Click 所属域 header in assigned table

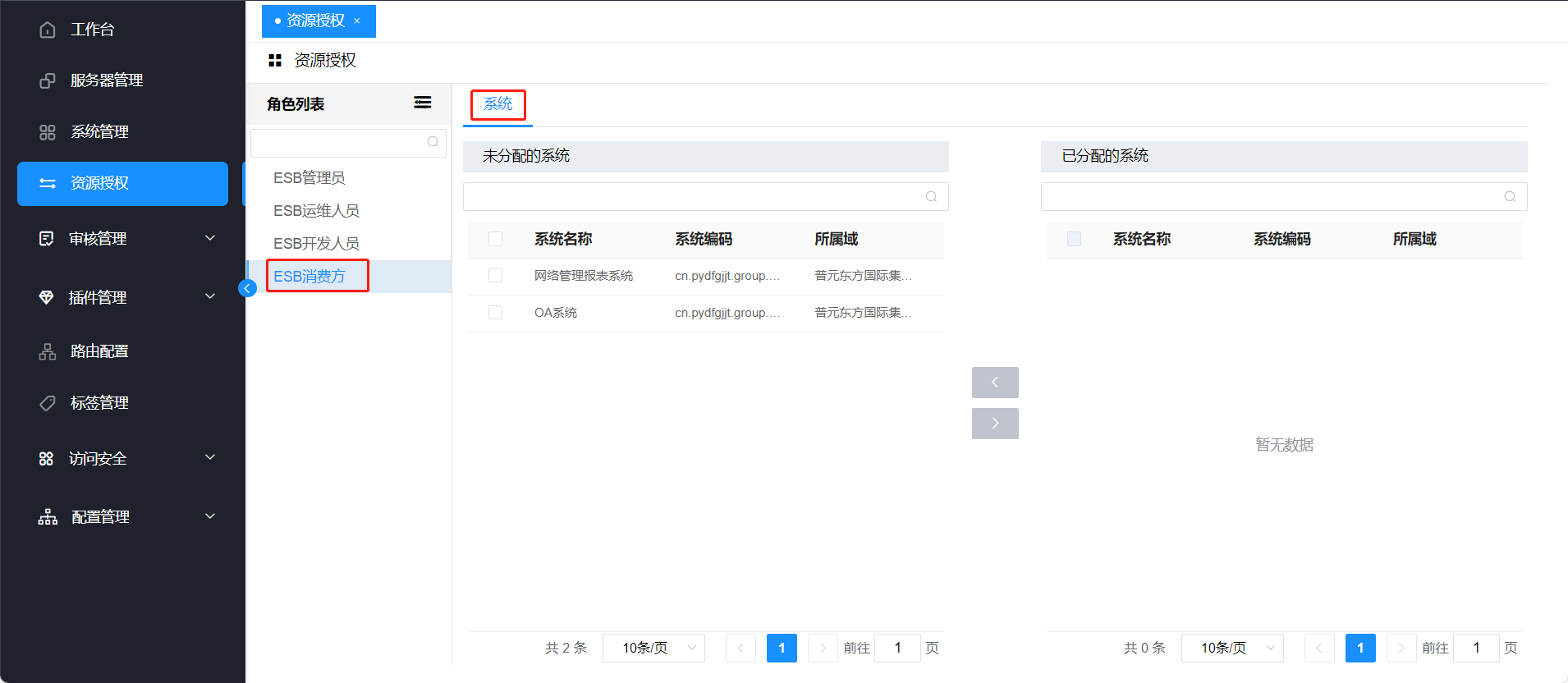pyautogui.click(x=1414, y=239)
